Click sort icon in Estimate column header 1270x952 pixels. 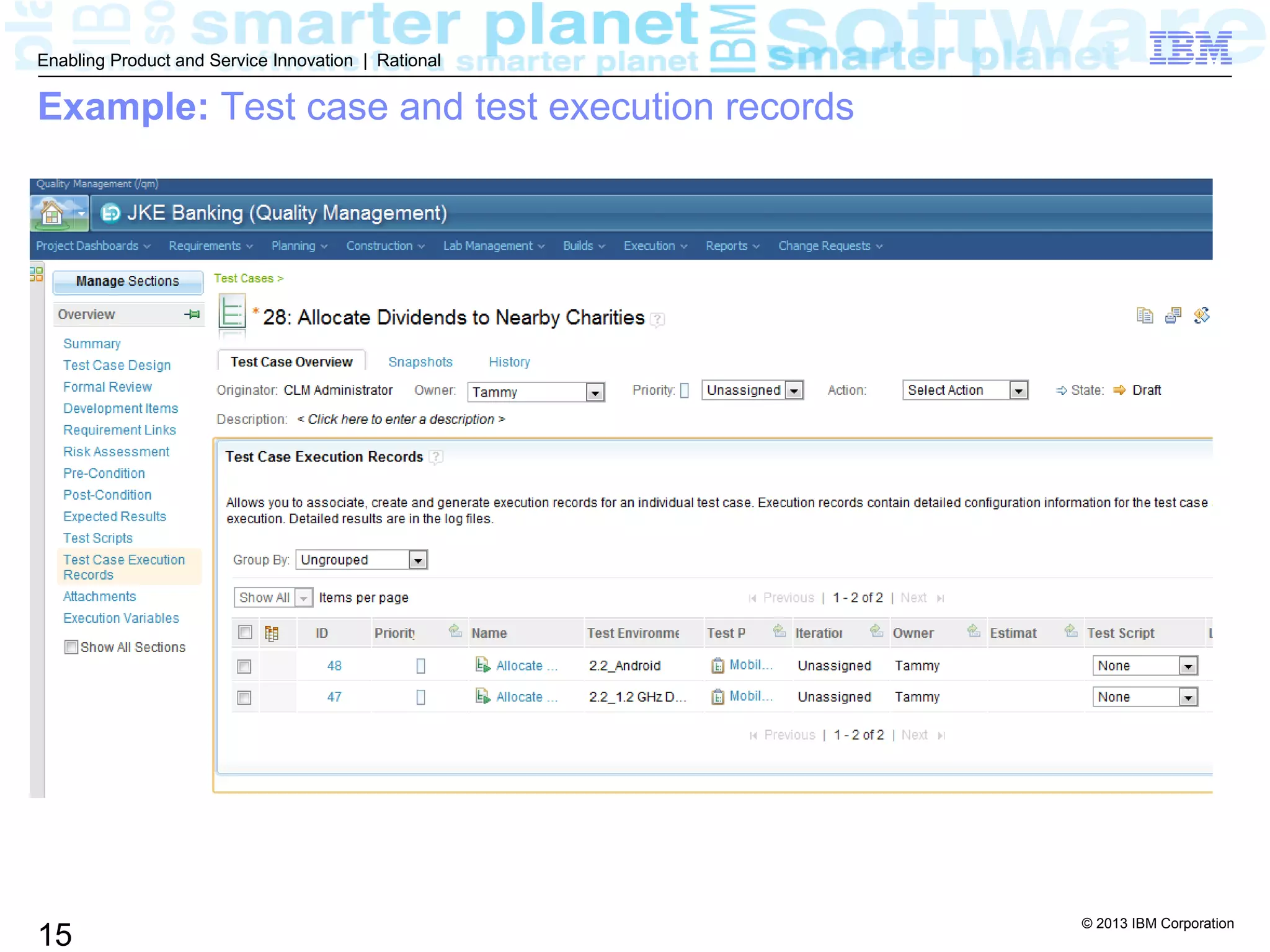click(x=1071, y=631)
